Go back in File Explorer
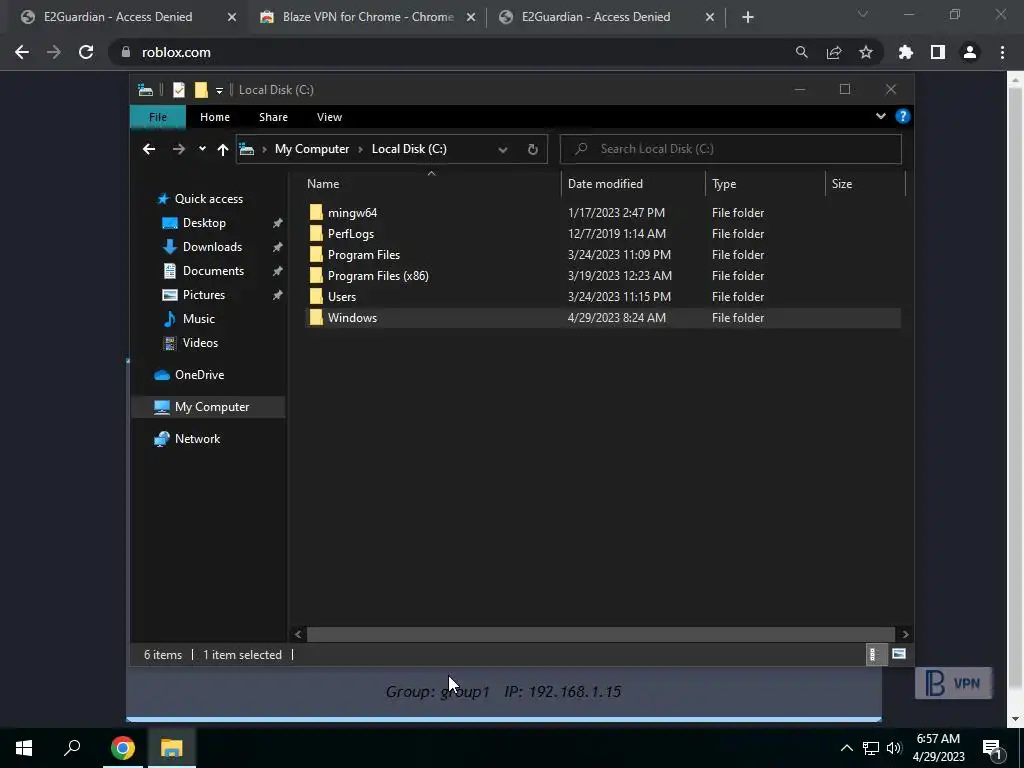The width and height of the screenshot is (1024, 768). pos(149,149)
